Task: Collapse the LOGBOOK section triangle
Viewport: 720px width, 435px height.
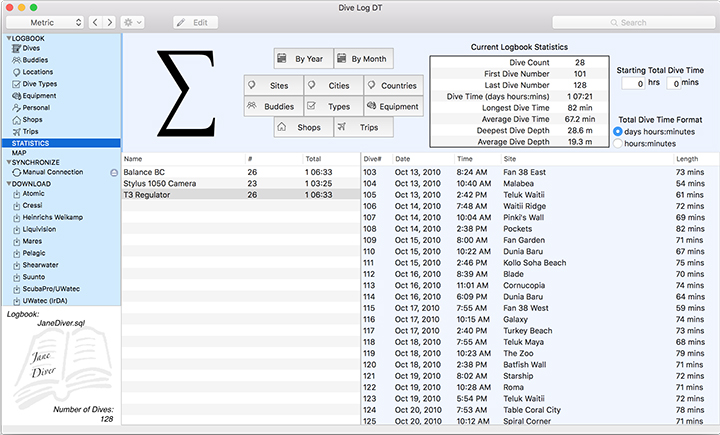Action: (7, 37)
